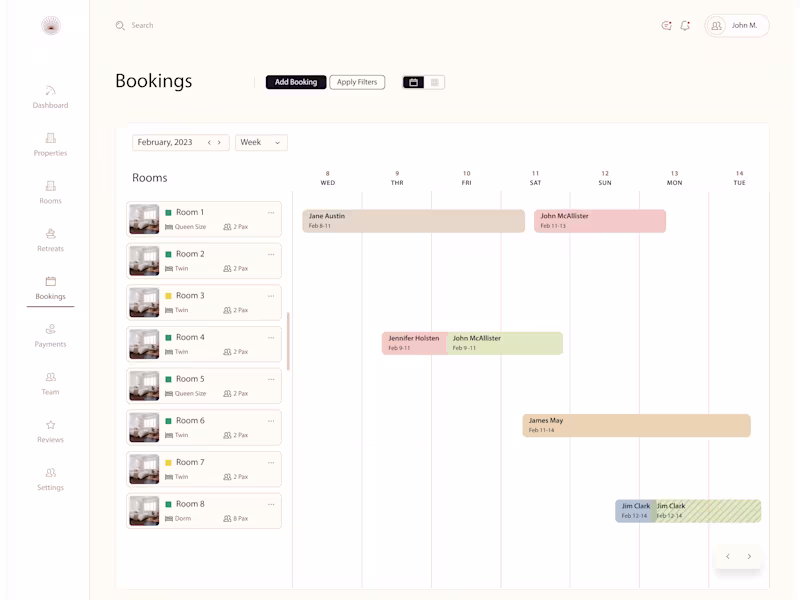Open Jane Austin booking bar

click(413, 221)
